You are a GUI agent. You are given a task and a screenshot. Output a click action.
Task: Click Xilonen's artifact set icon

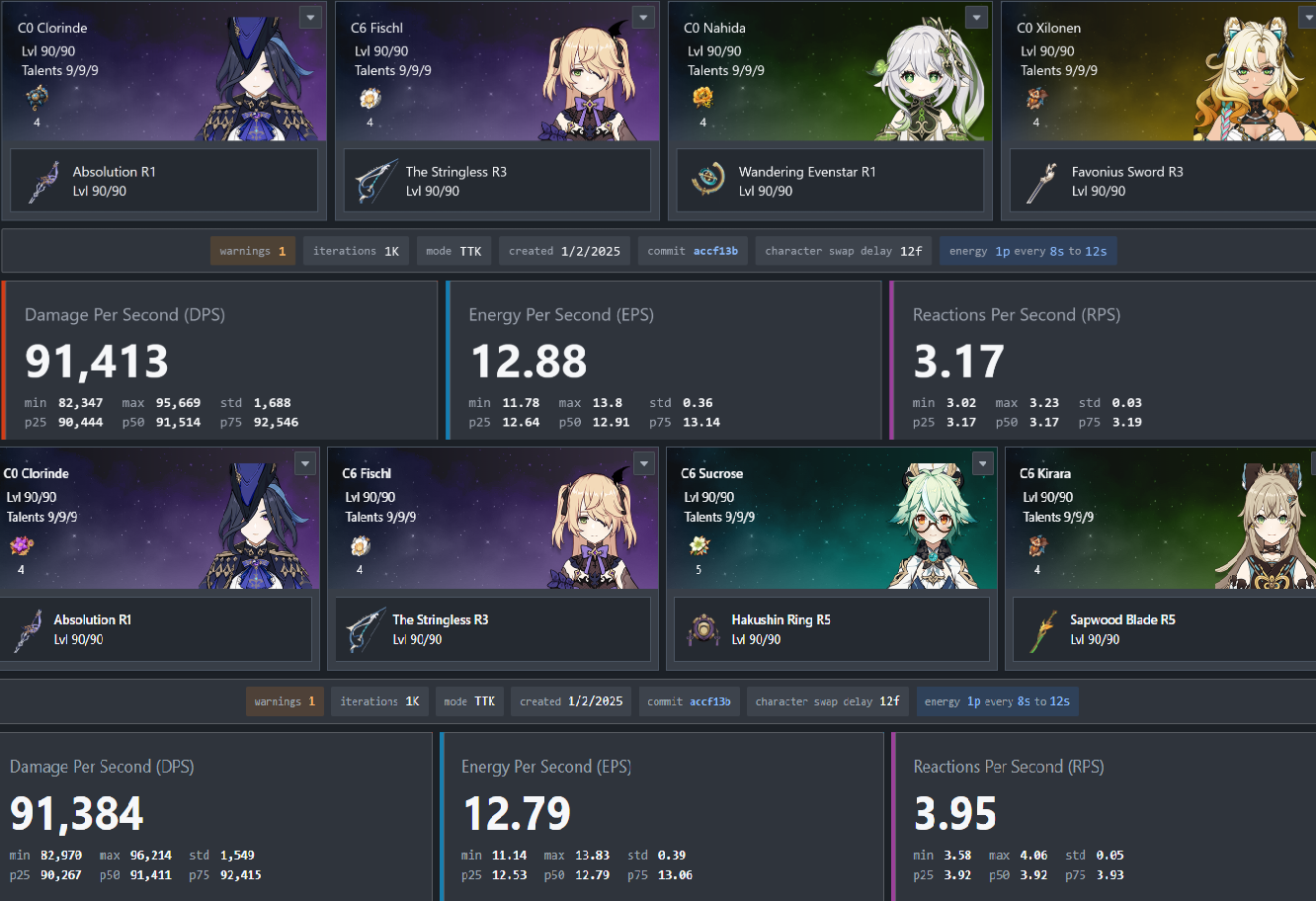coord(1035,98)
